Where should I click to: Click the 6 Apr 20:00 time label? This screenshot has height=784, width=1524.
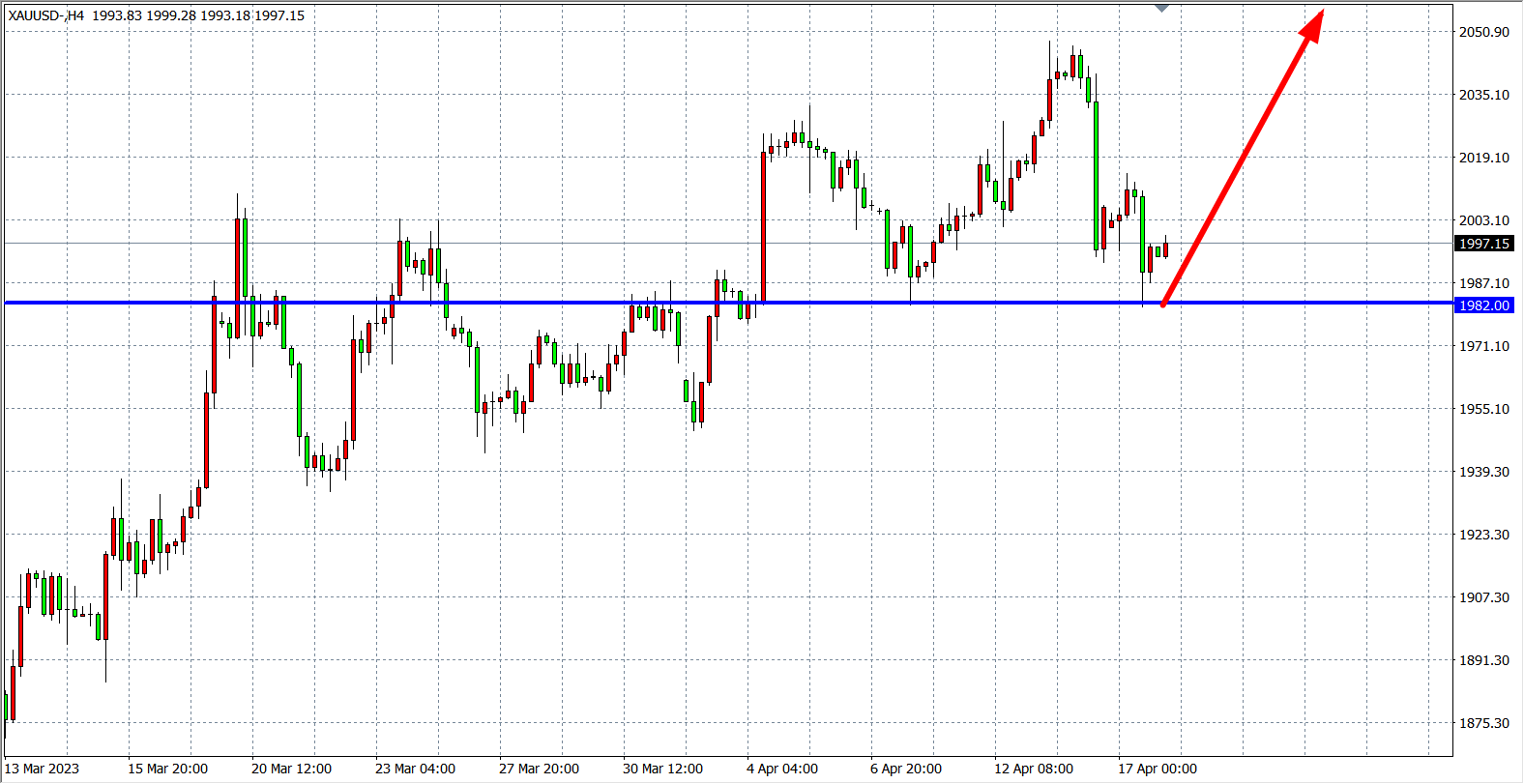point(906,769)
